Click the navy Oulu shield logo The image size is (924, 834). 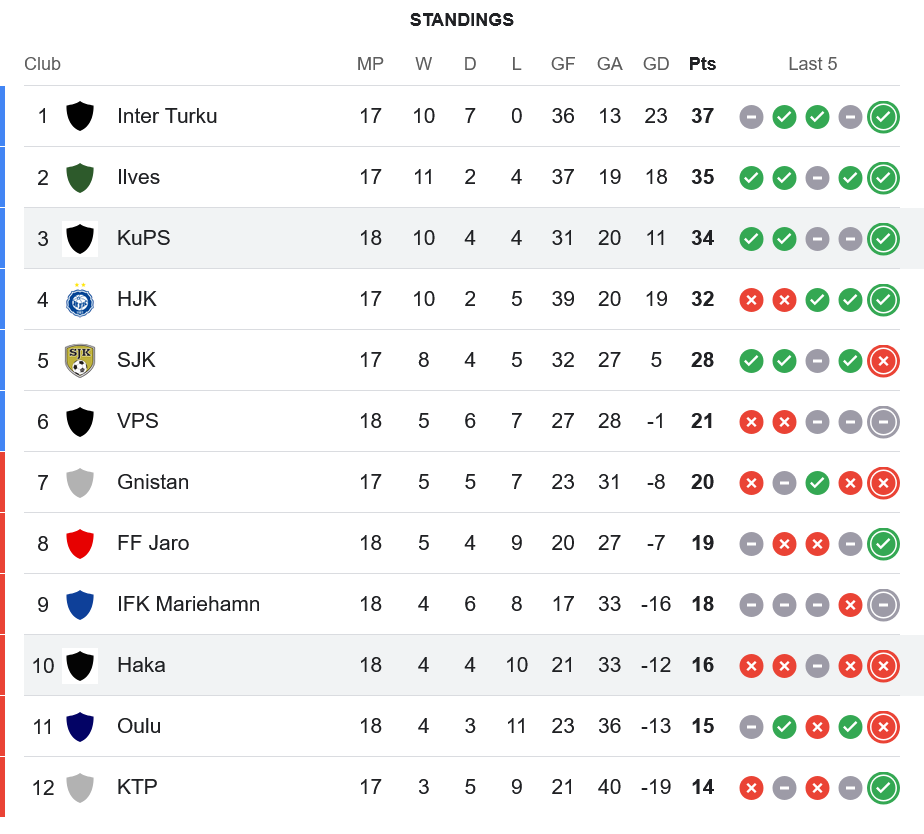[x=80, y=726]
